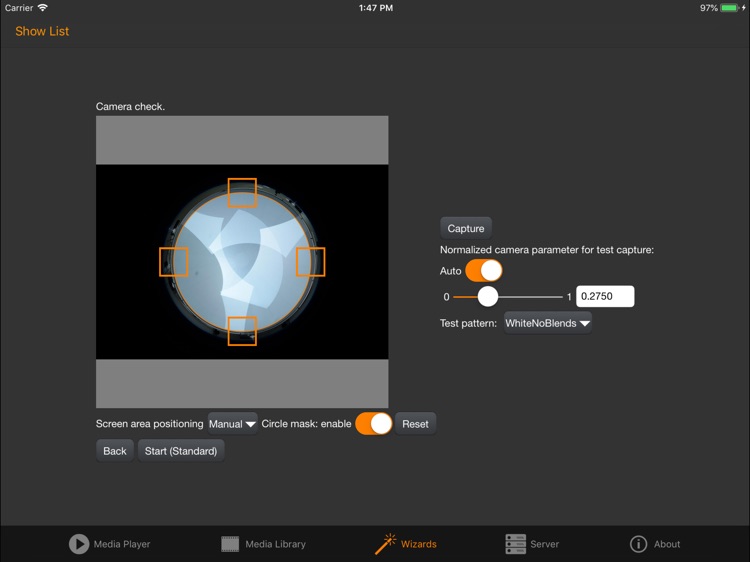
Task: Select the bottom orange mask handle
Action: coord(242,331)
